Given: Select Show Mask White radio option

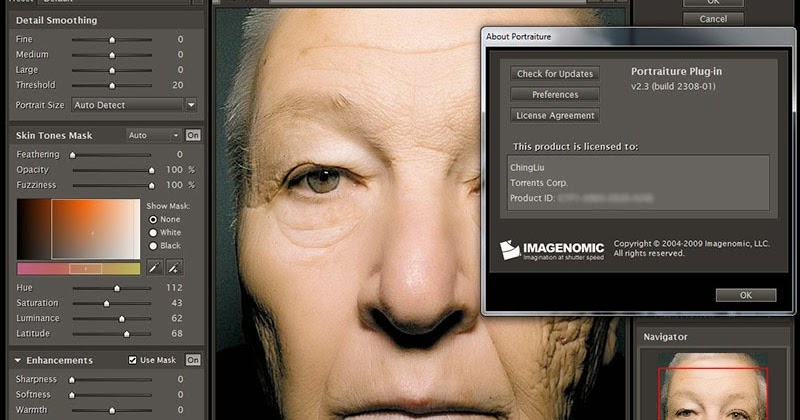Looking at the screenshot, I should click(153, 233).
